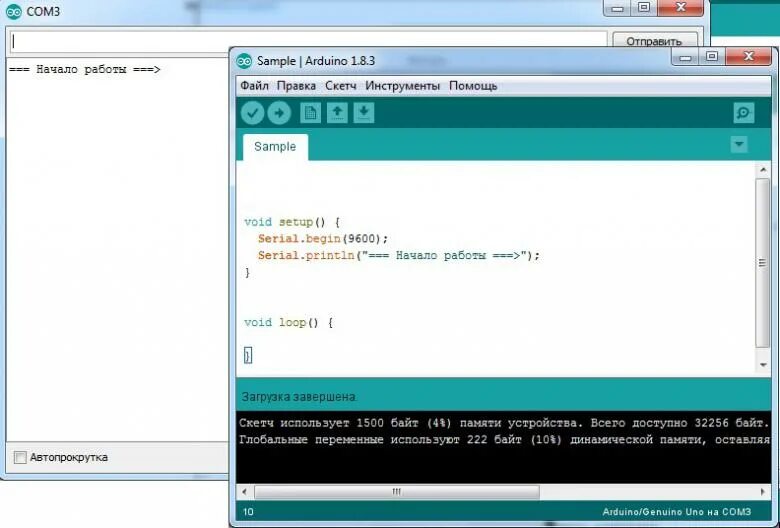This screenshot has width=780, height=528.
Task: Click the editor vertical scrollbar up arrow
Action: [x=763, y=170]
